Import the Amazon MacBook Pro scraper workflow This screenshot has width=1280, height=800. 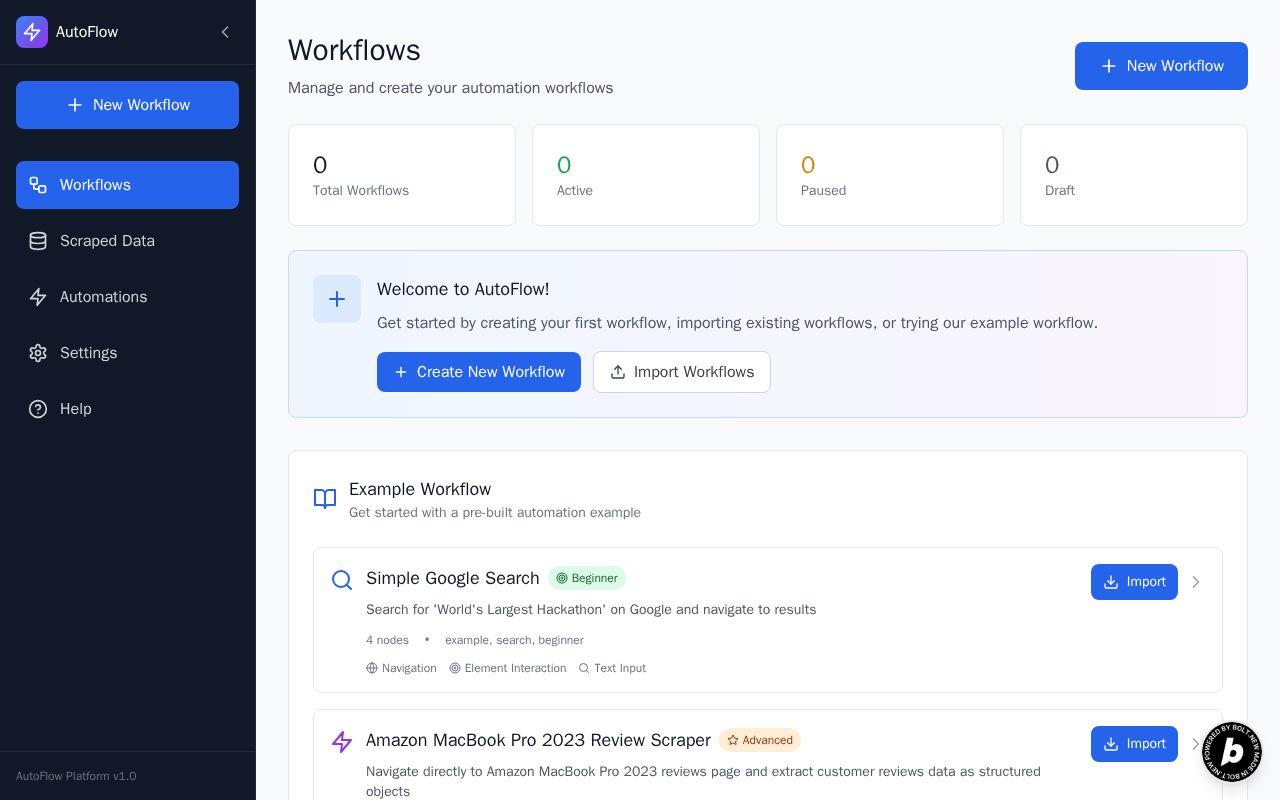click(1134, 744)
